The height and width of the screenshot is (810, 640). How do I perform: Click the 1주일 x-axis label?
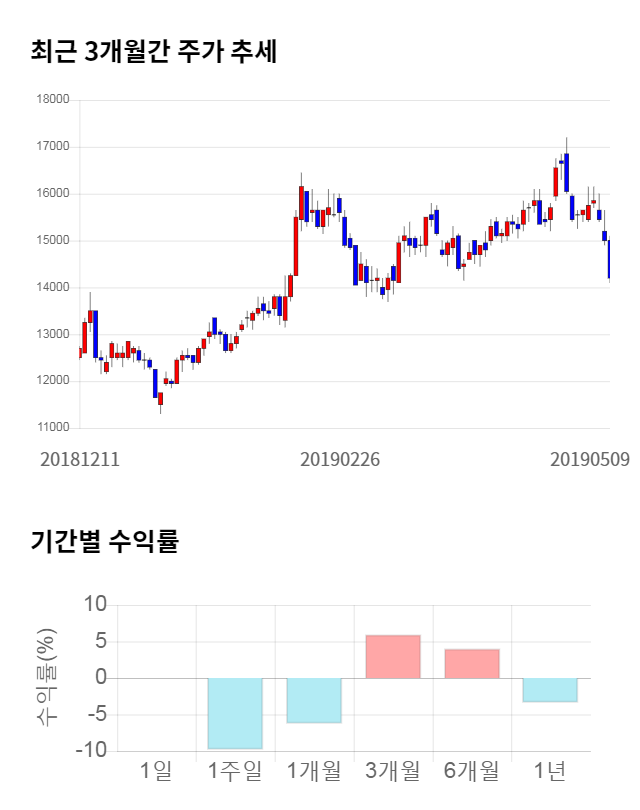click(235, 772)
